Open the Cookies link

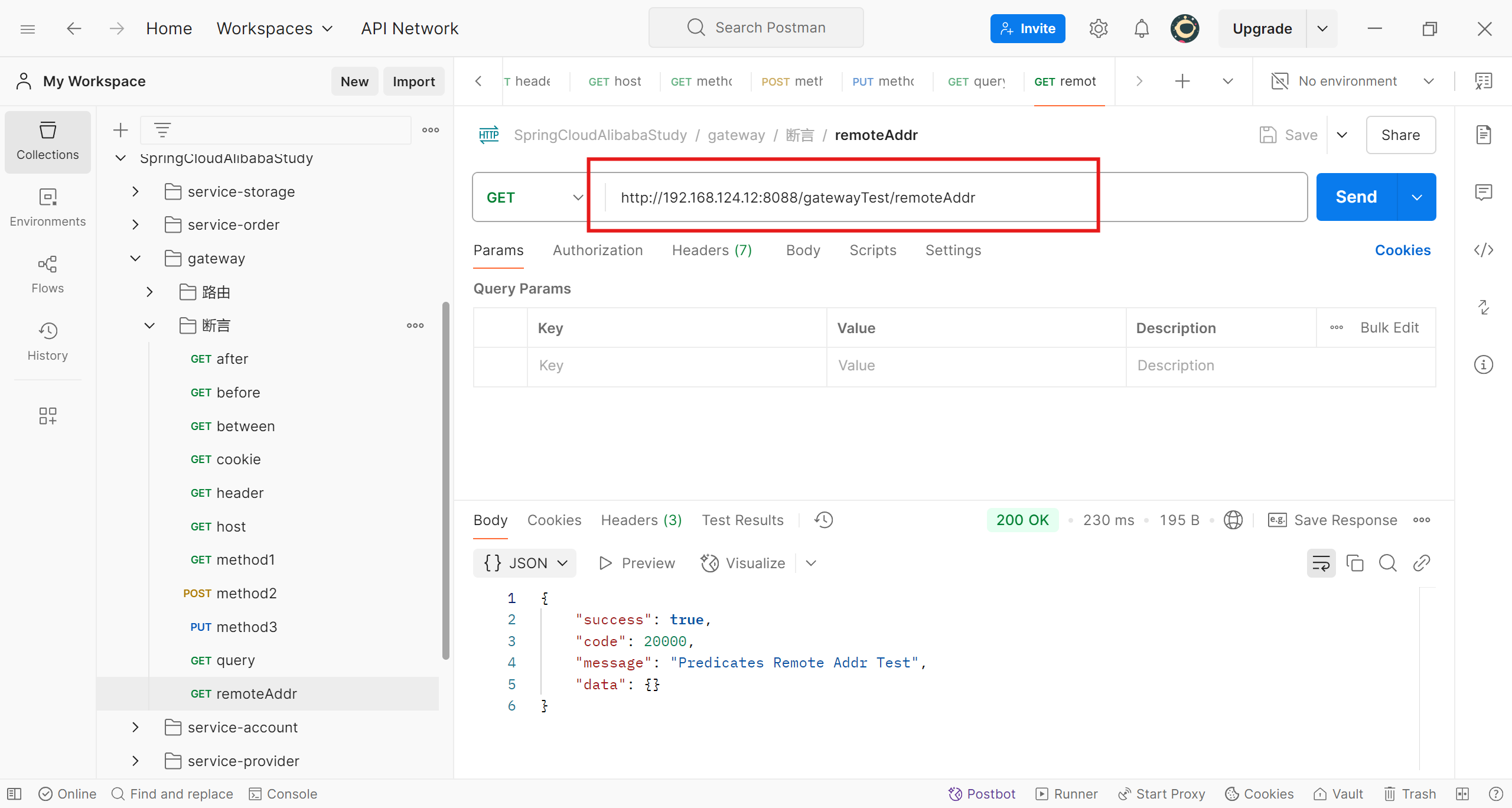coord(1402,250)
